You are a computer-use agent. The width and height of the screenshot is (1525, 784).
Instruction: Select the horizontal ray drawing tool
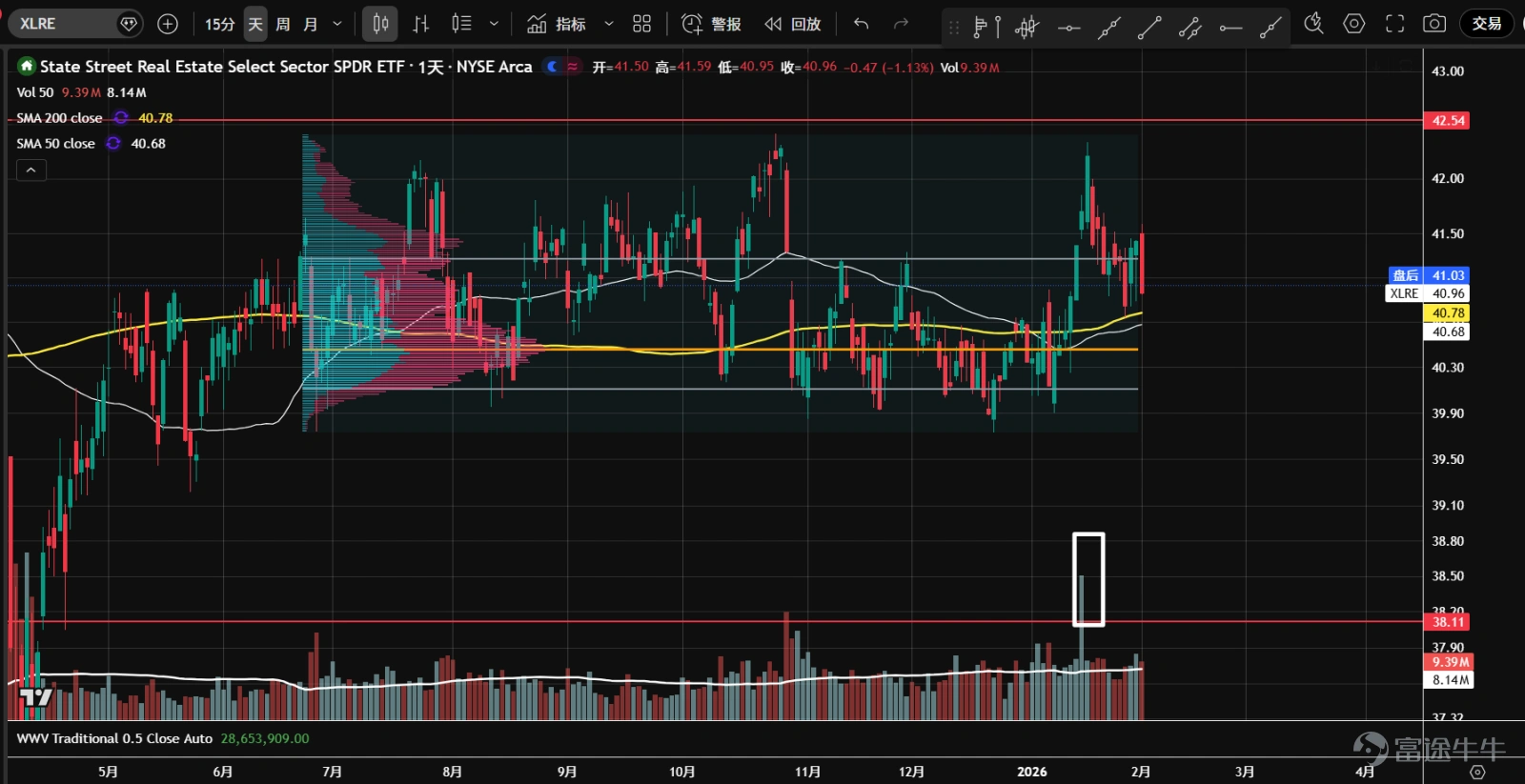(x=1230, y=27)
